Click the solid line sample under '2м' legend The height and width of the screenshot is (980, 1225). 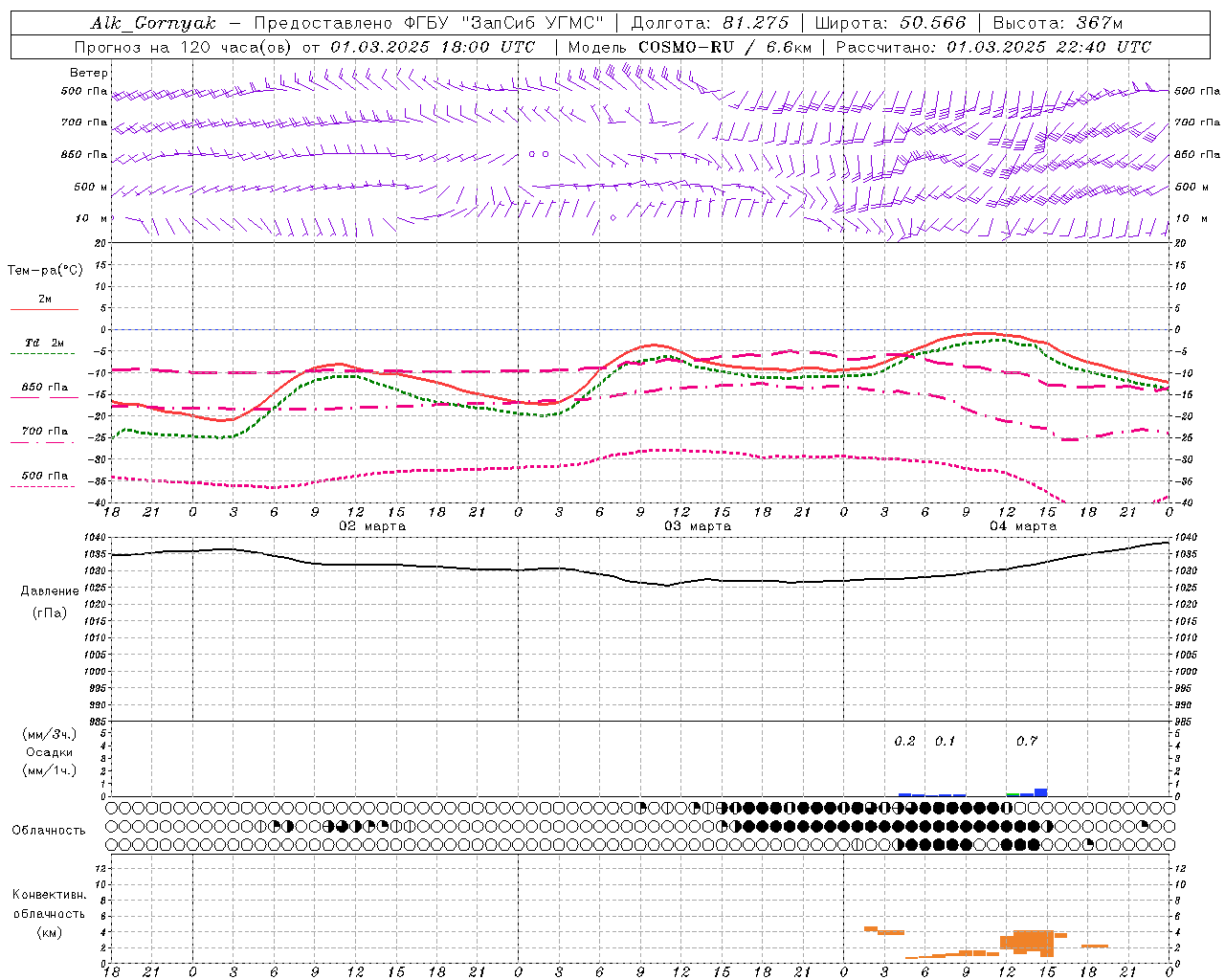coord(44,310)
